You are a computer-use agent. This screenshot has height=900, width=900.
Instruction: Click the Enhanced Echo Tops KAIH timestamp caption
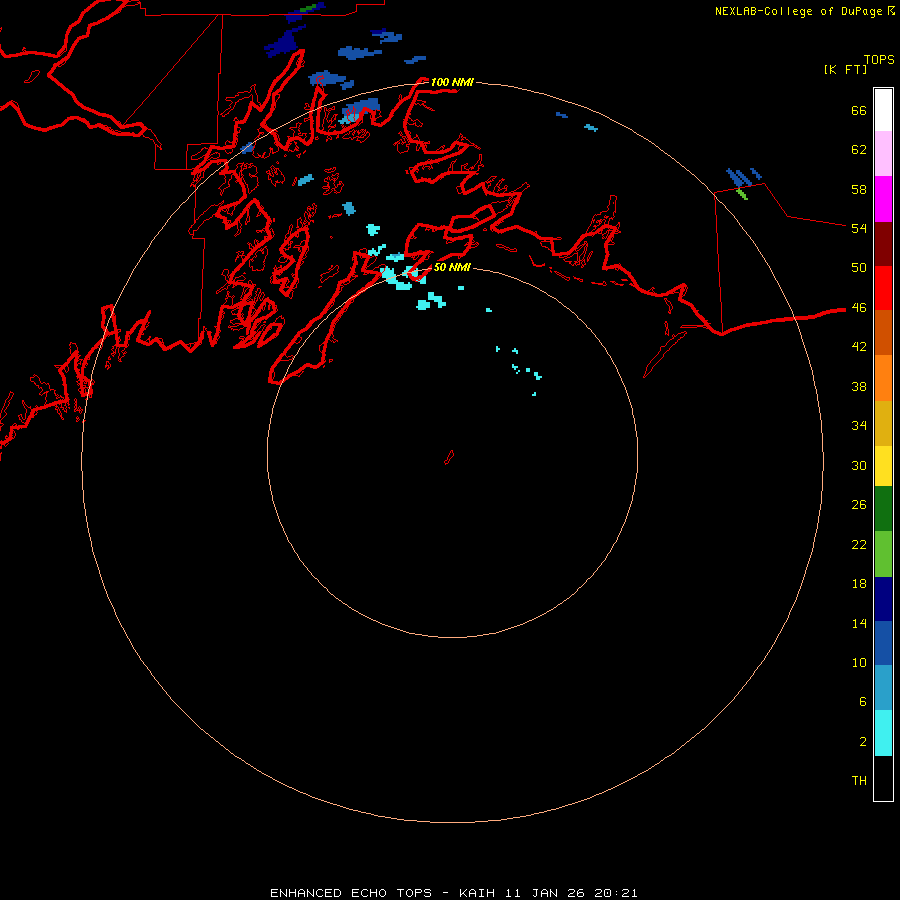pos(453,893)
